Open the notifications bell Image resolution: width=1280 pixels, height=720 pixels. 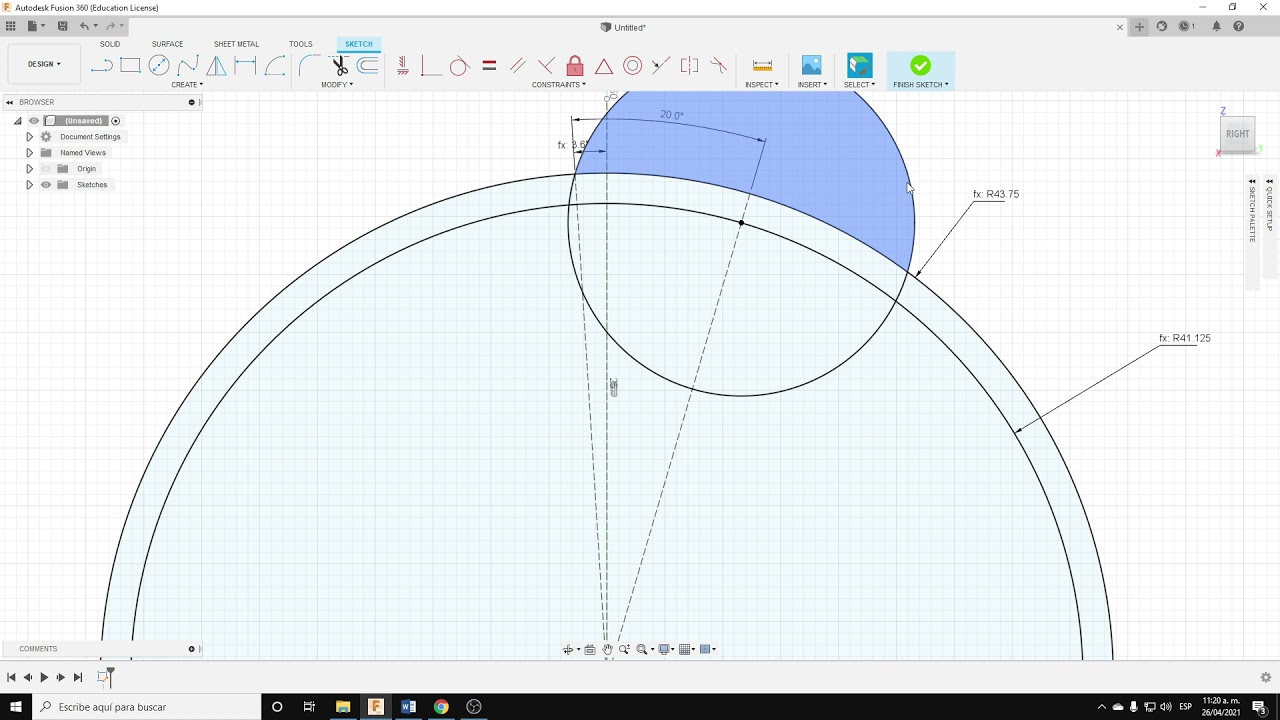click(x=1217, y=27)
